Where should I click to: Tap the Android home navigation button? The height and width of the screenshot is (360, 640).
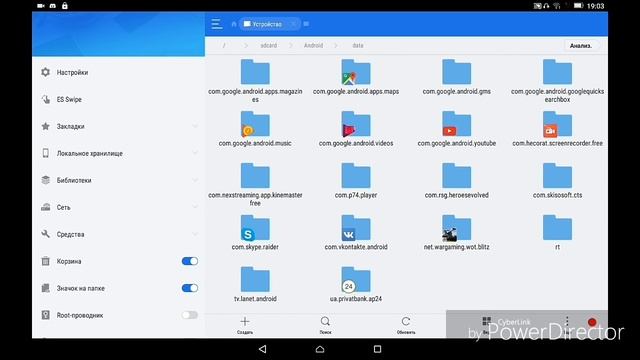tap(320, 349)
